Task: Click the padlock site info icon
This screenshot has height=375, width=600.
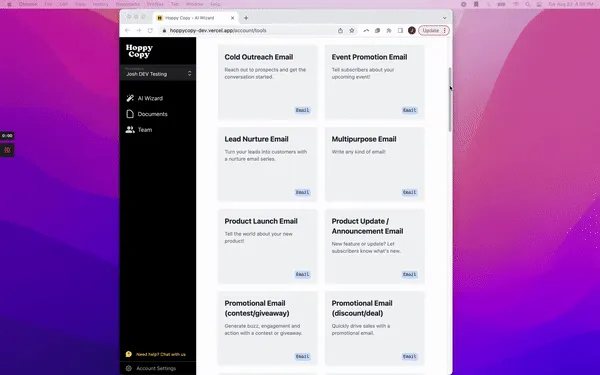Action: pos(164,30)
